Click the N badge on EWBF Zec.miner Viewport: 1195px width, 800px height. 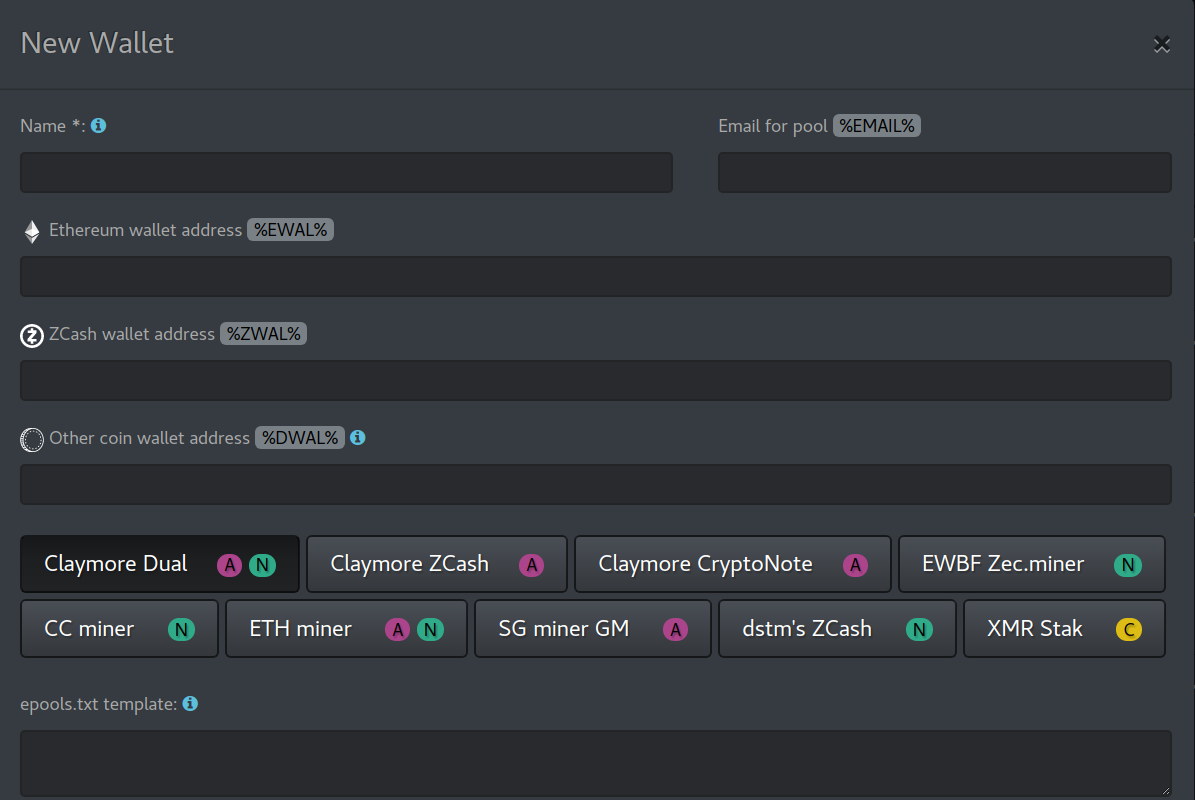[x=1128, y=565]
